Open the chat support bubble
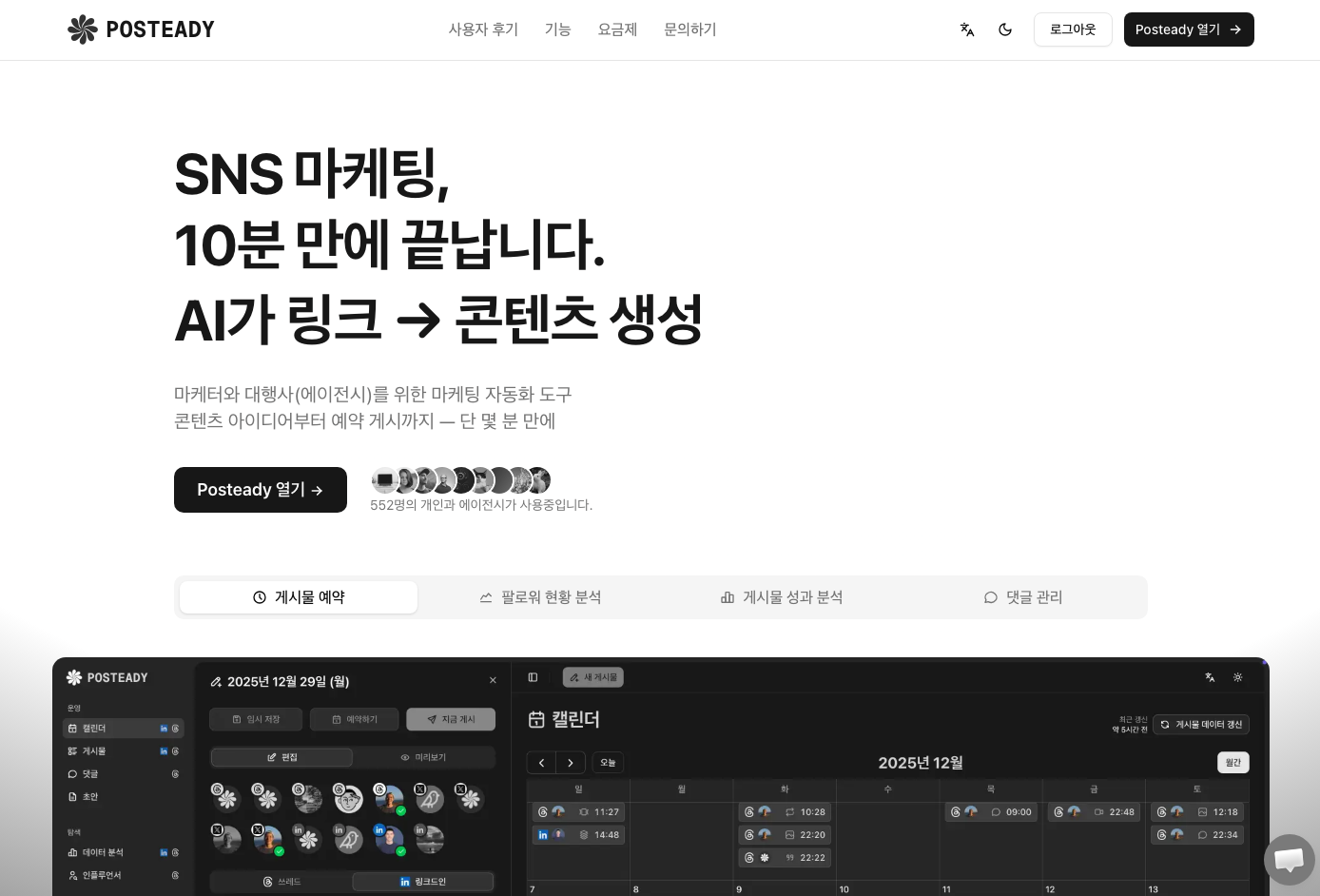The image size is (1320, 896). (x=1289, y=859)
